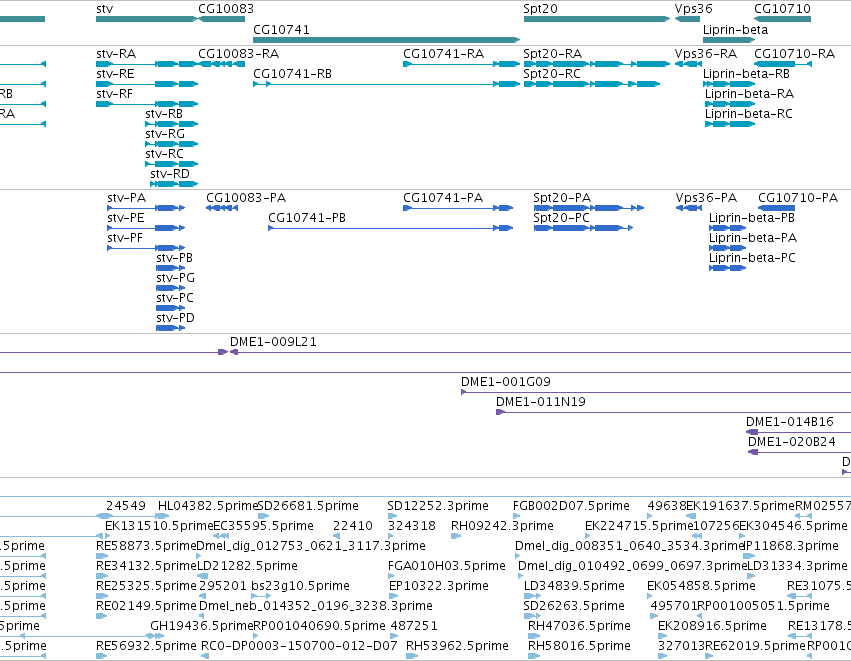The image size is (851, 661).
Task: Click the Liprin-beta-RA transcript glyph
Action: [x=730, y=104]
